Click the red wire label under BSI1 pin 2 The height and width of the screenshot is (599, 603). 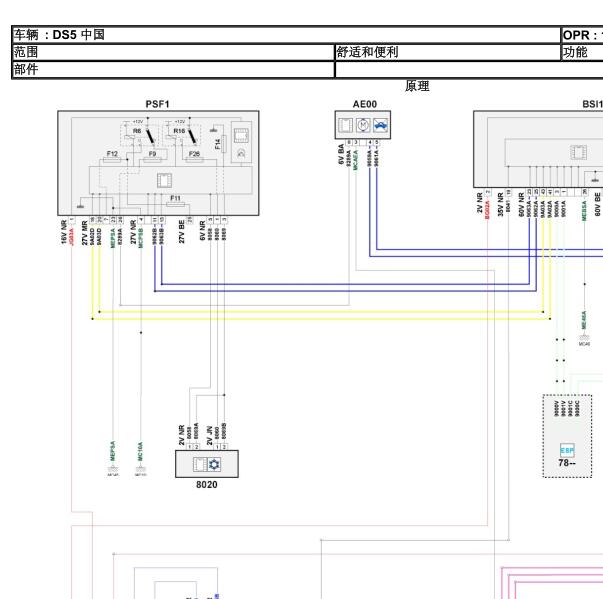(x=487, y=210)
